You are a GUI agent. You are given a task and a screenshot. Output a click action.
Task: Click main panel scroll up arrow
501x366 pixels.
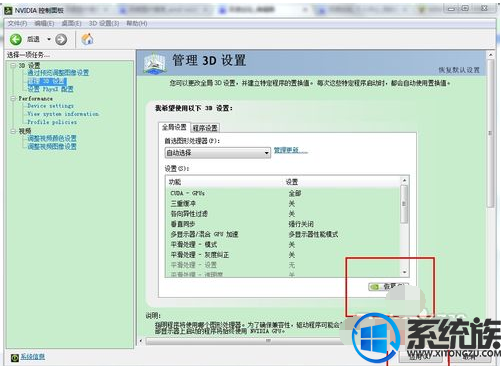coord(491,54)
